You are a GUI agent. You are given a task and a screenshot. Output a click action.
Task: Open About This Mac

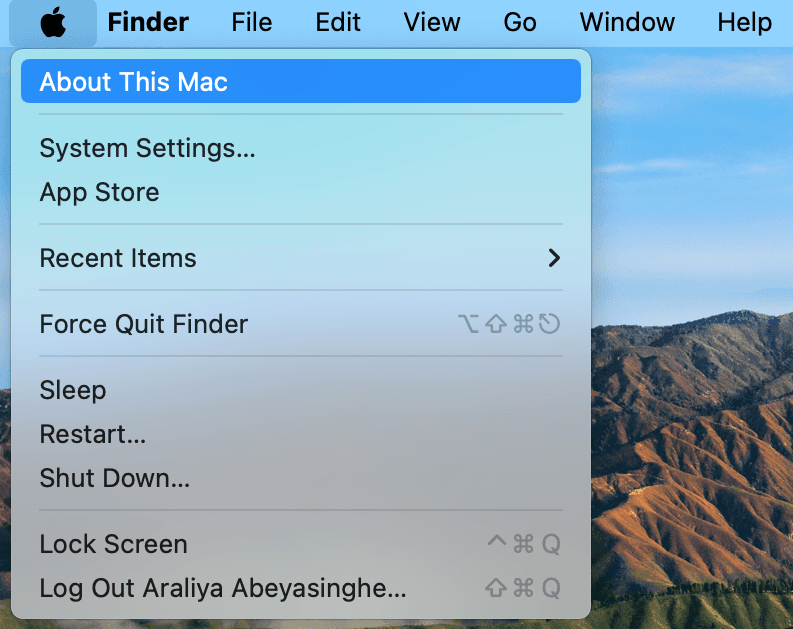tap(133, 82)
